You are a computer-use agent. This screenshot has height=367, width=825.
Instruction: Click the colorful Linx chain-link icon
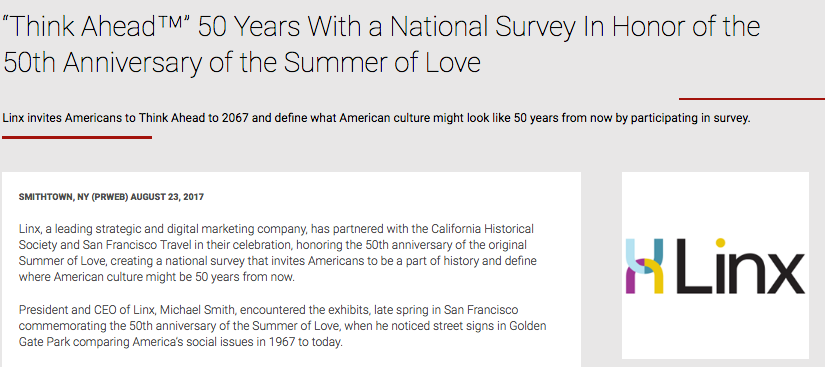click(645, 266)
